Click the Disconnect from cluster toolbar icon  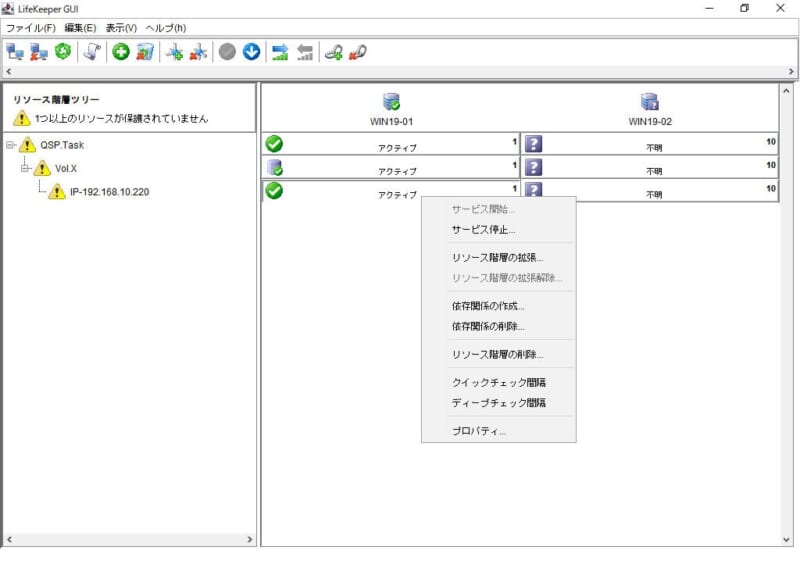pyautogui.click(x=38, y=52)
